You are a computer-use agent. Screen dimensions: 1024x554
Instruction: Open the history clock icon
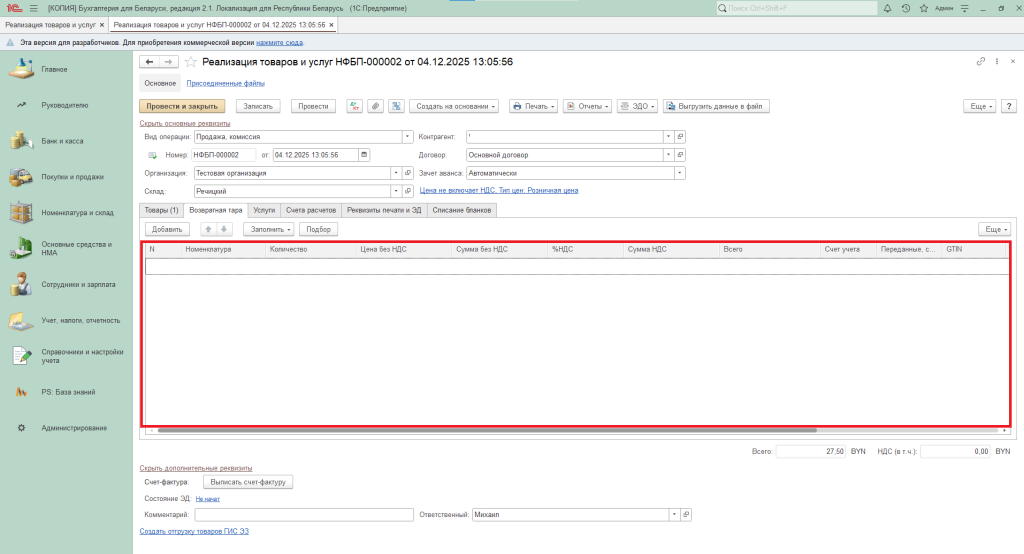point(904,8)
